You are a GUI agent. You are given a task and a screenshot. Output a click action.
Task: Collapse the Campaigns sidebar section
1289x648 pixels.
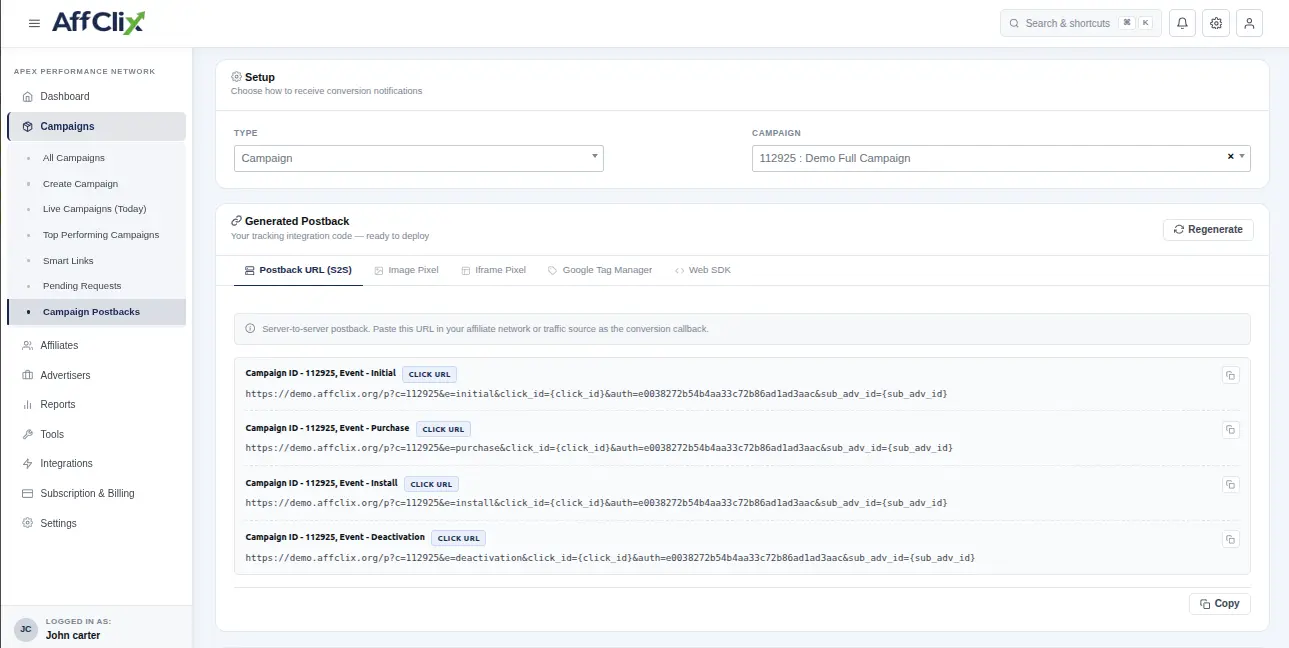coord(96,126)
